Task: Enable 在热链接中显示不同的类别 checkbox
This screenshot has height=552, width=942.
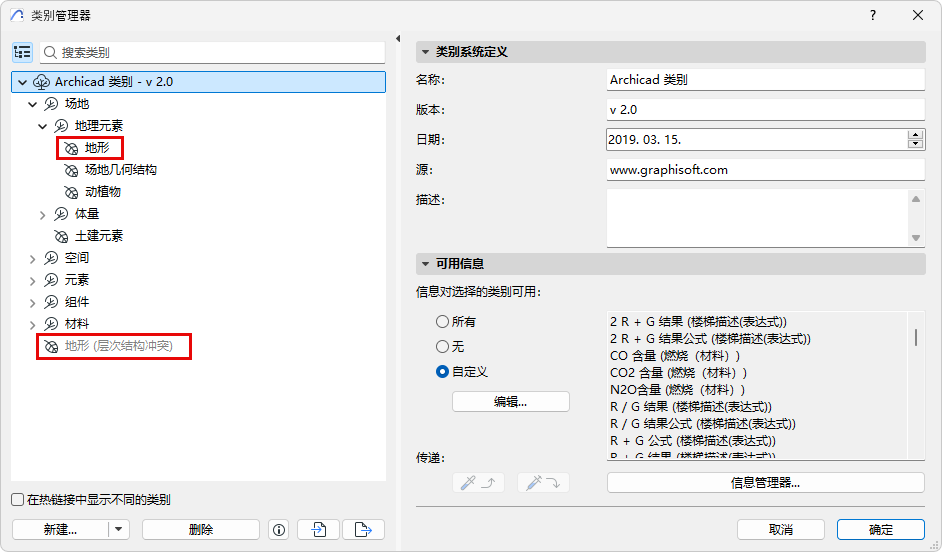Action: pos(18,500)
